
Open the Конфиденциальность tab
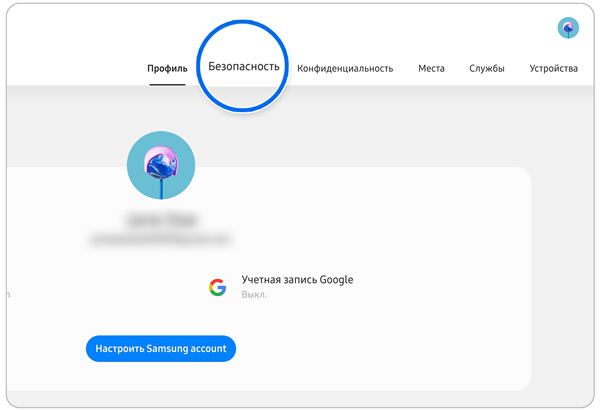(x=344, y=69)
